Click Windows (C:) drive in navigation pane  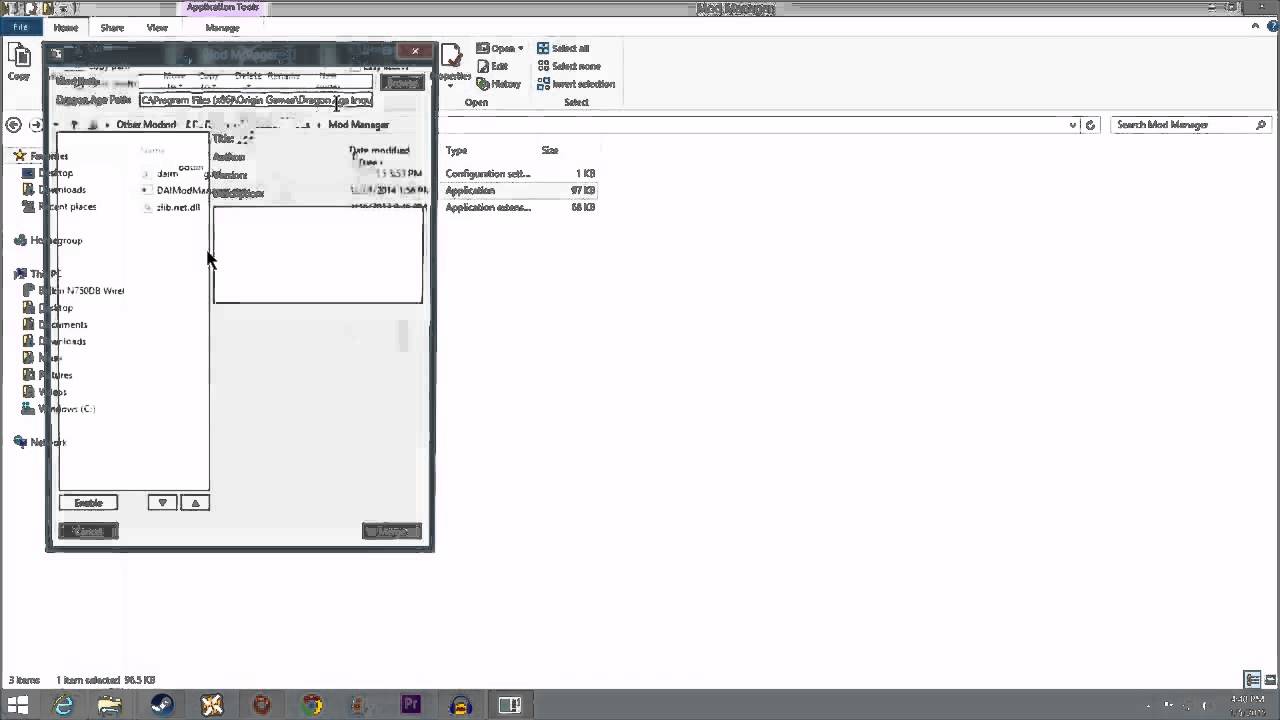(x=66, y=409)
